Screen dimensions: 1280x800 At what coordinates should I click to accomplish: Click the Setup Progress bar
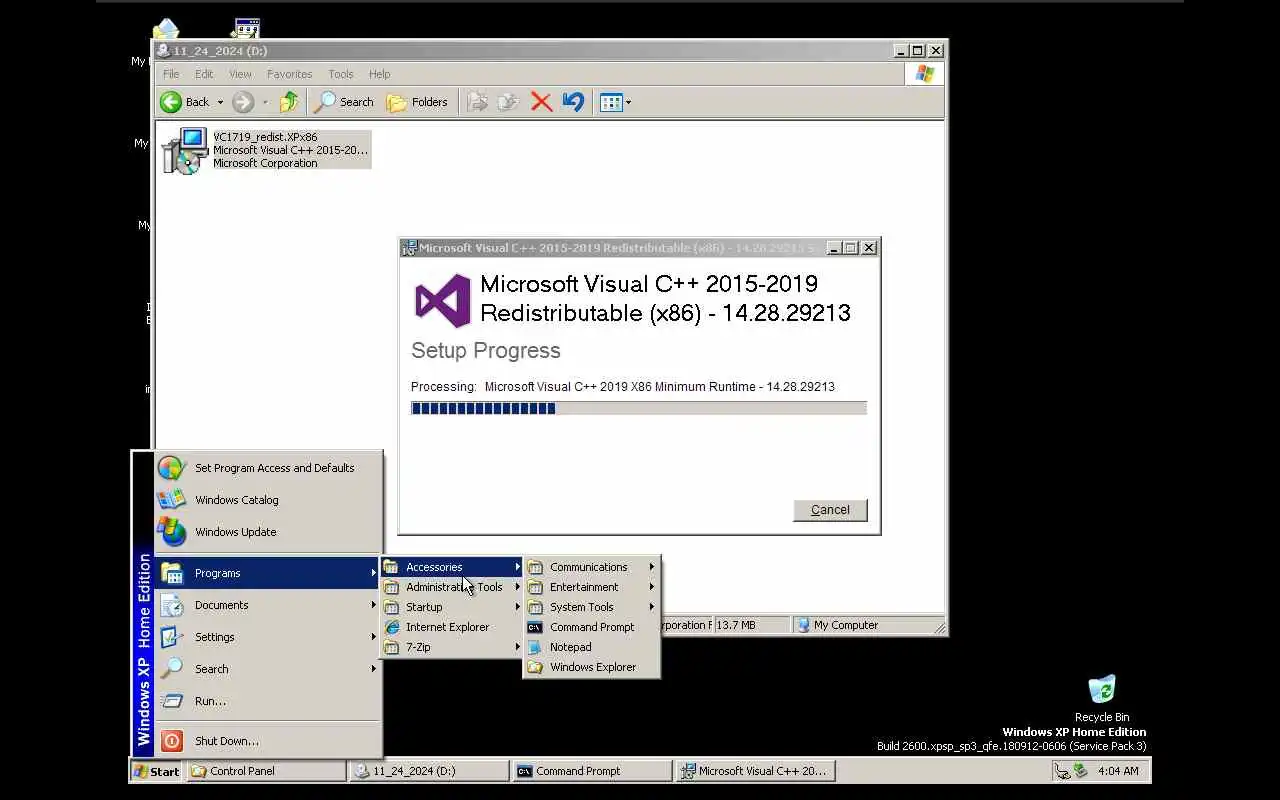[638, 408]
